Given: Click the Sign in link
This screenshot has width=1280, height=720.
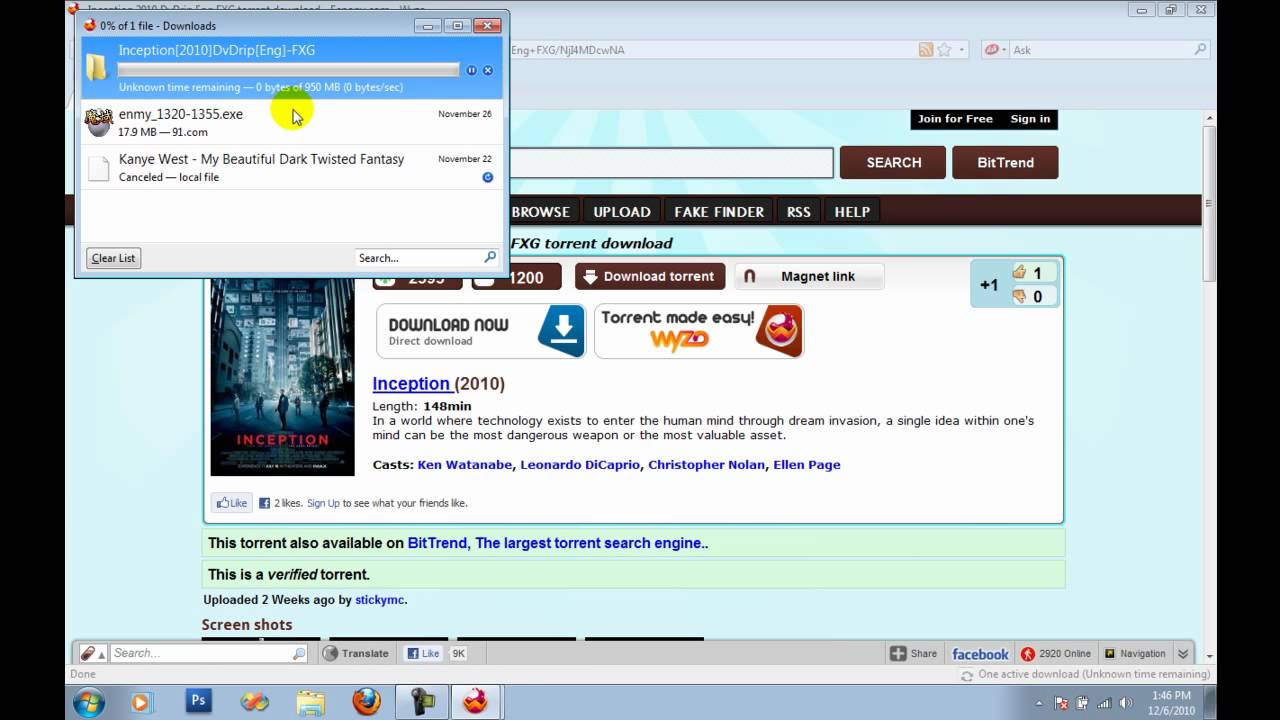Looking at the screenshot, I should (1030, 119).
